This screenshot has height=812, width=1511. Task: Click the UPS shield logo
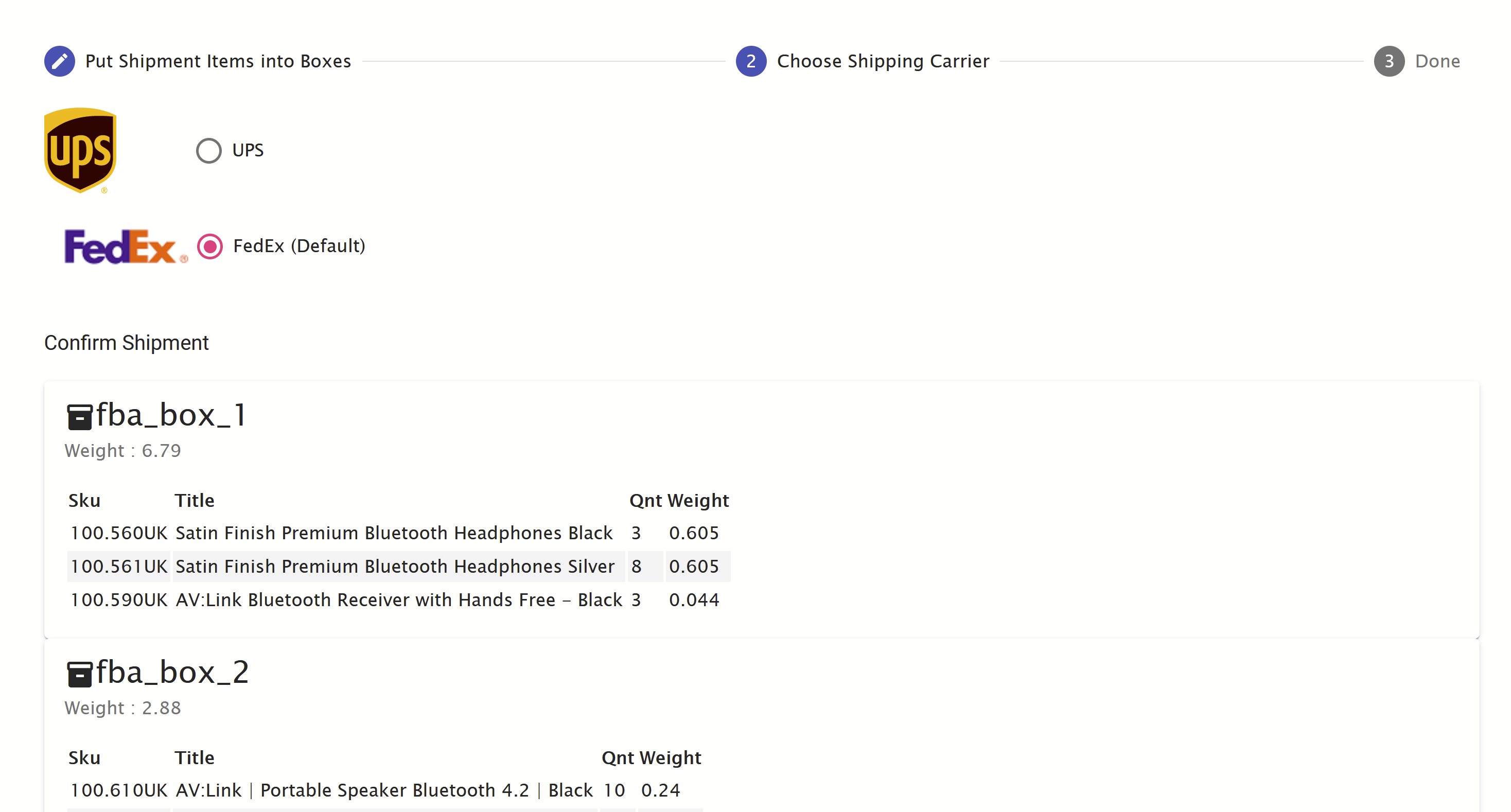coord(80,150)
